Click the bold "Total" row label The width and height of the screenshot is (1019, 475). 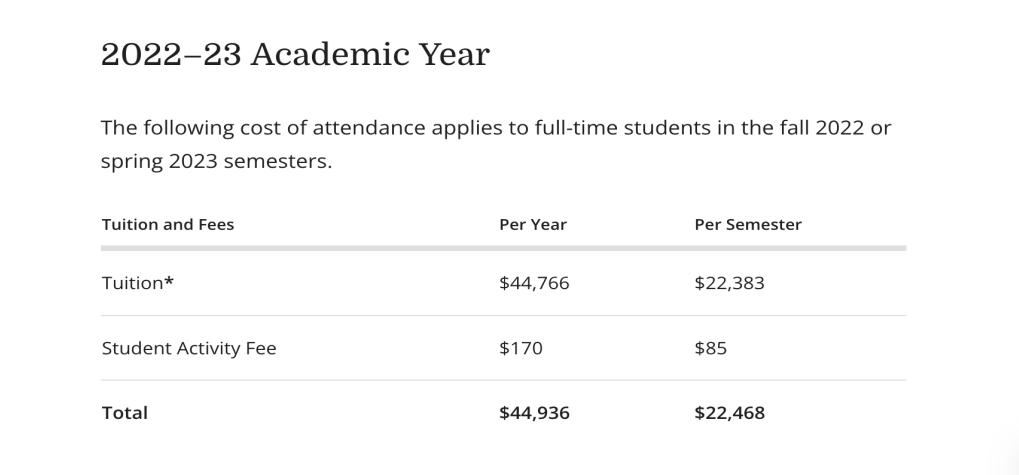coord(125,413)
